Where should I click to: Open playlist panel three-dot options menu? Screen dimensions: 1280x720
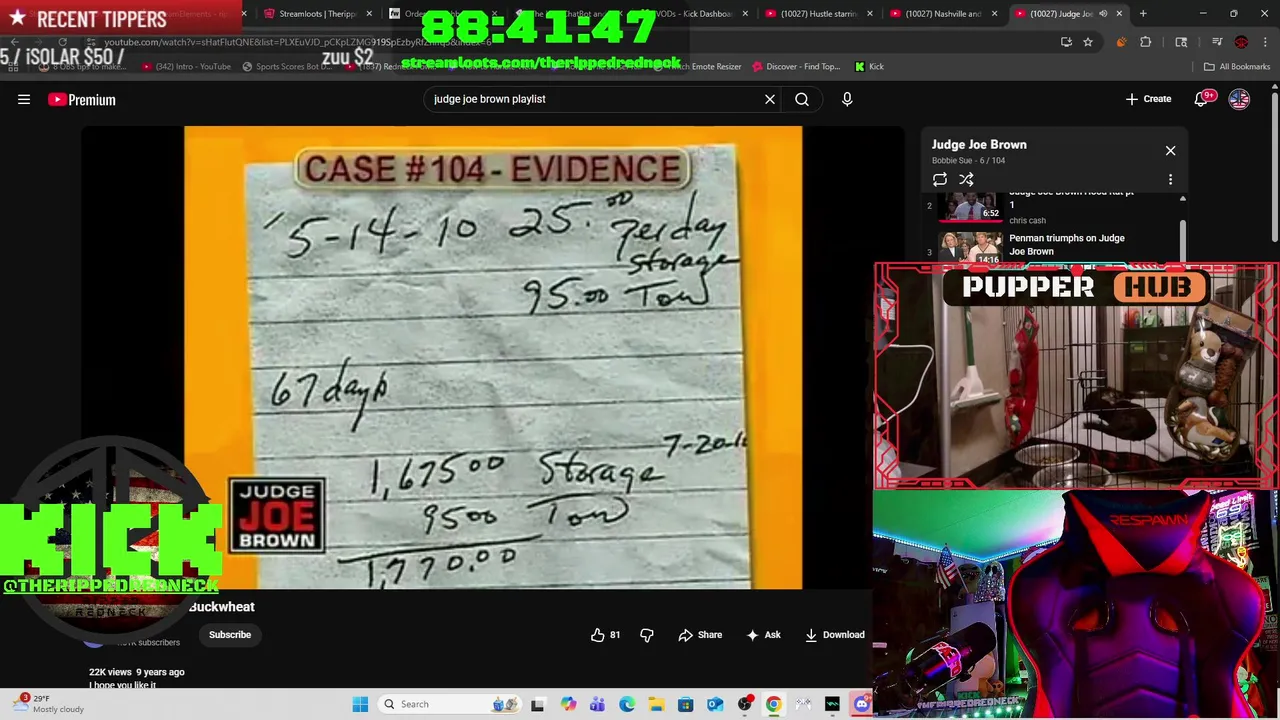pyautogui.click(x=1170, y=180)
